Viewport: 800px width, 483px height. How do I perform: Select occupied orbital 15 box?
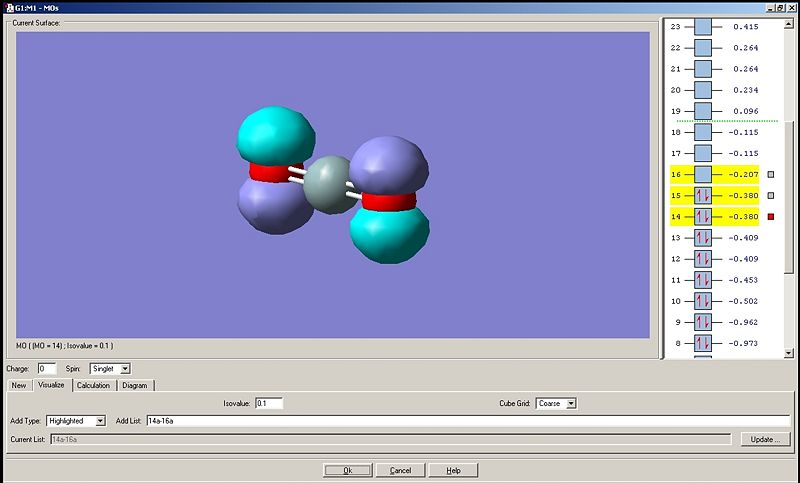click(703, 196)
